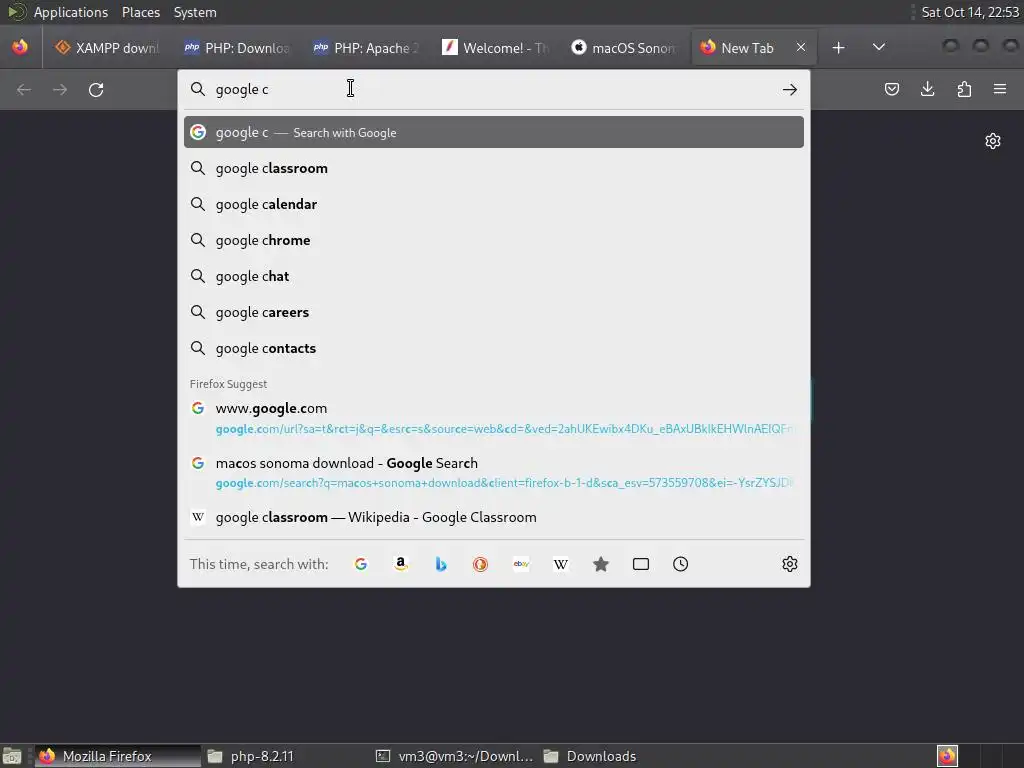Search this time with Bing icon
The height and width of the screenshot is (768, 1024).
point(441,564)
